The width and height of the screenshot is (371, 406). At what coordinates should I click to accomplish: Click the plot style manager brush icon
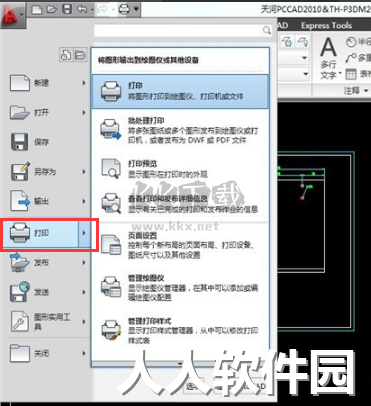point(111,330)
